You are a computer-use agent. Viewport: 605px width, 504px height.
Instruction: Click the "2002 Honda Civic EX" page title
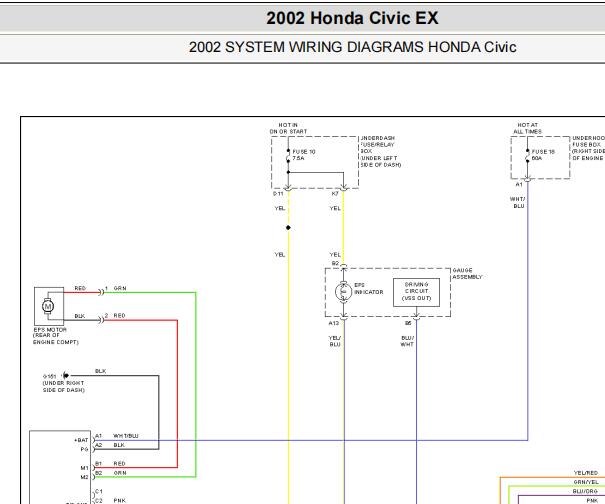point(352,18)
